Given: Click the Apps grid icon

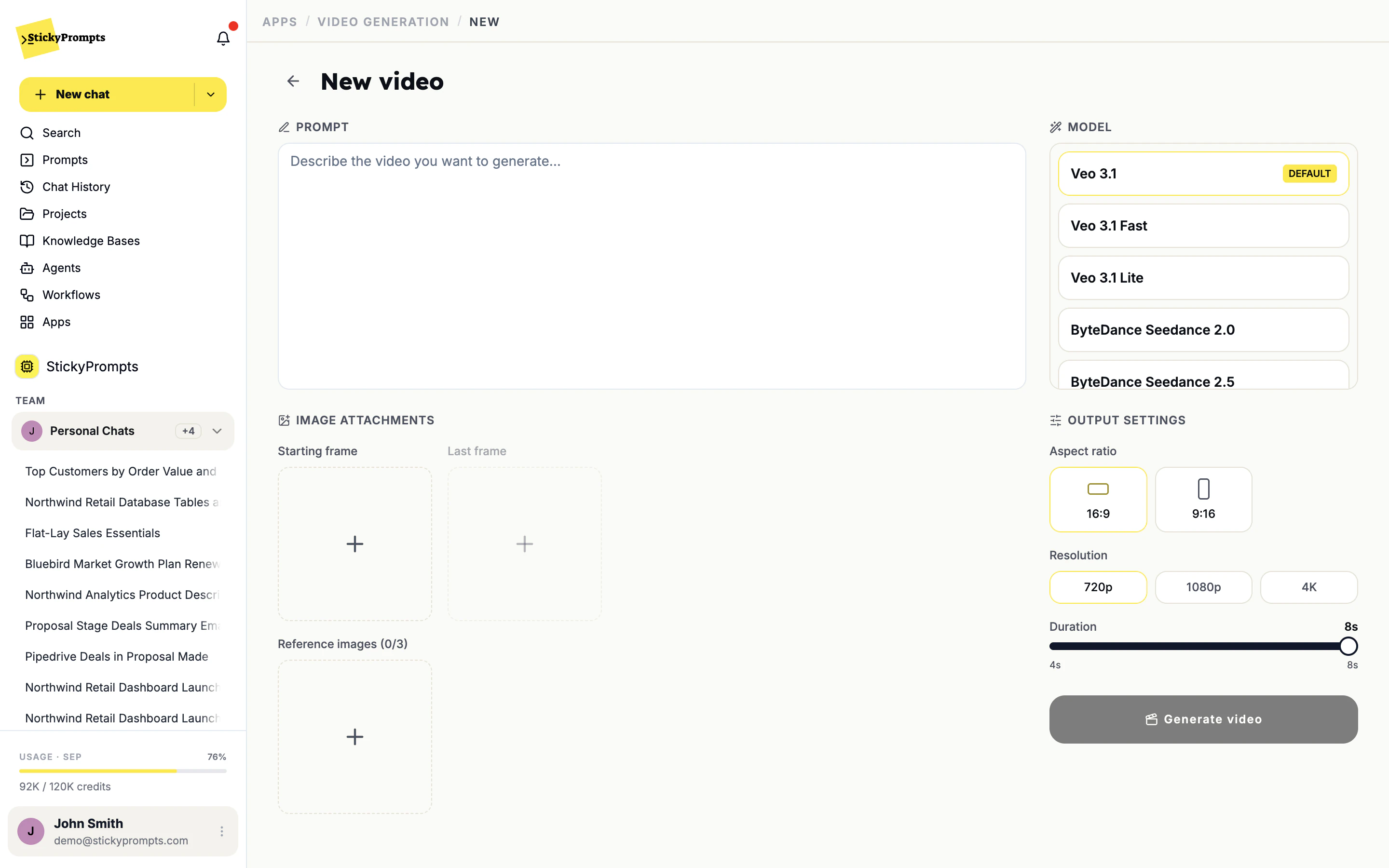Looking at the screenshot, I should click(x=27, y=322).
